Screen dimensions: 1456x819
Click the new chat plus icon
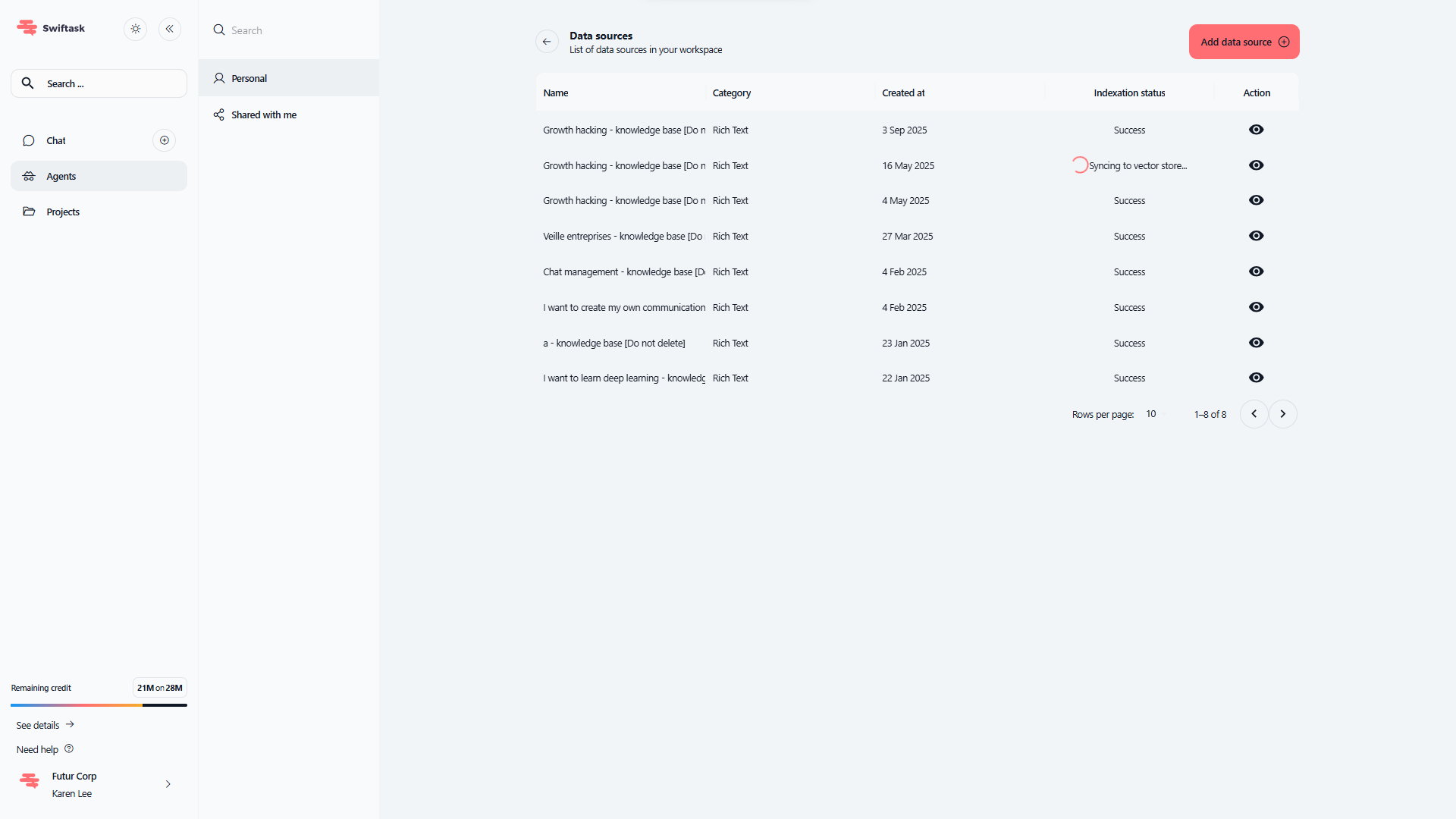164,140
